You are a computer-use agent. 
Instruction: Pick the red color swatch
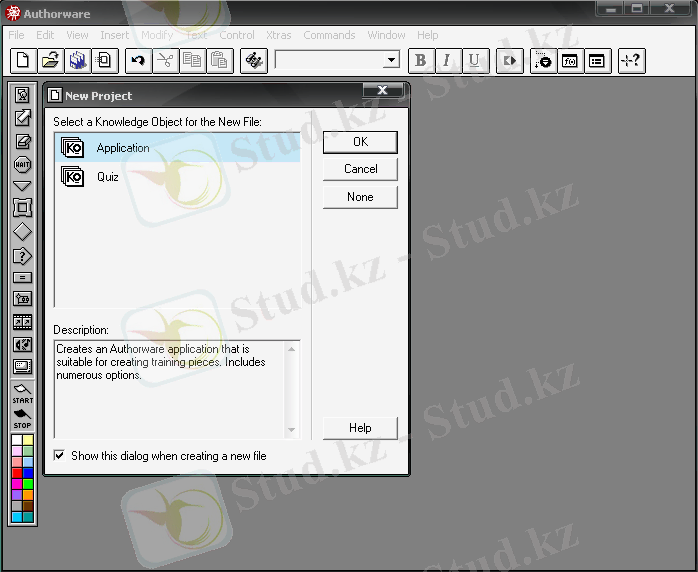tap(17, 473)
